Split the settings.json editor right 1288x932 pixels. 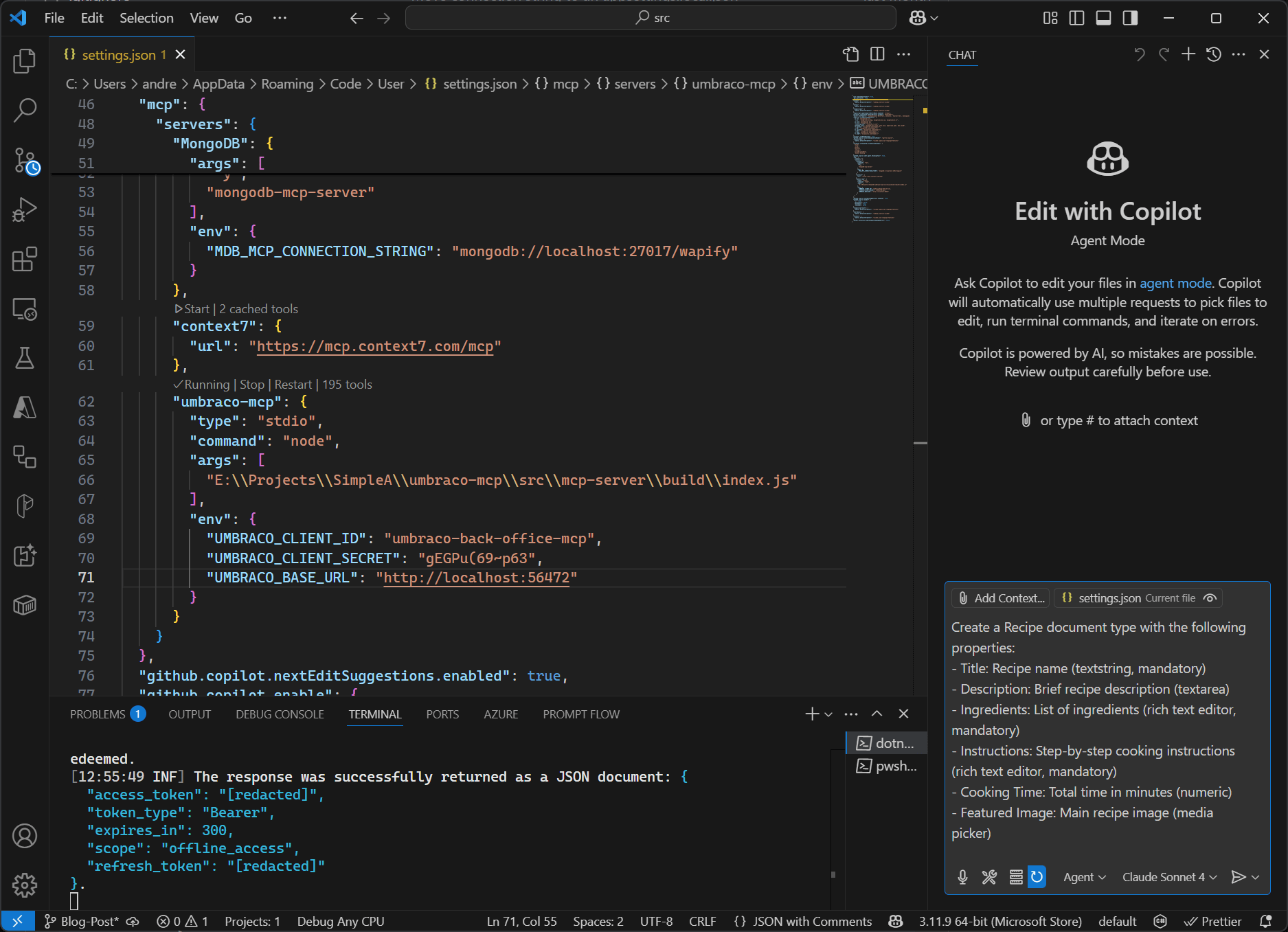pos(877,54)
